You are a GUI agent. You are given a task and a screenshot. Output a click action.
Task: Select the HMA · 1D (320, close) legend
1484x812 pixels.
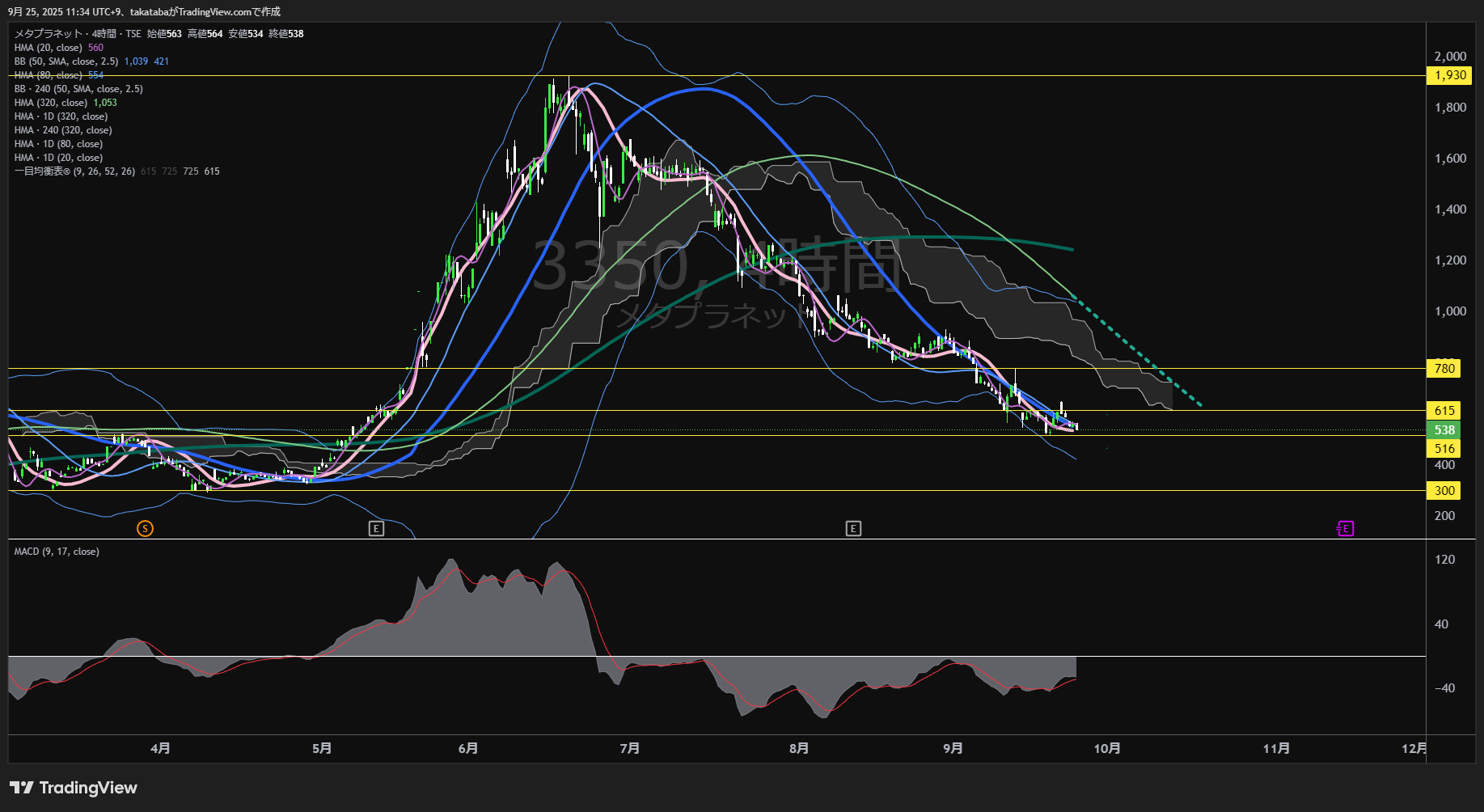61,116
